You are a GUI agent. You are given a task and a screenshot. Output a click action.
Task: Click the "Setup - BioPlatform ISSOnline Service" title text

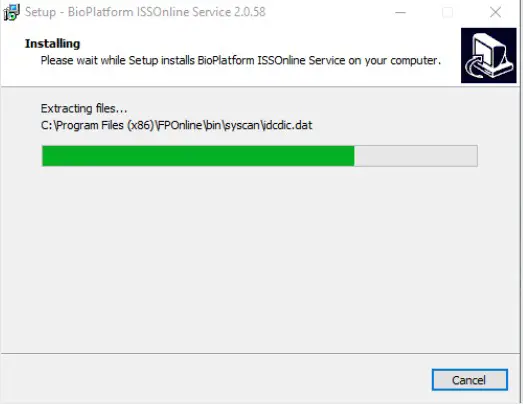128,12
